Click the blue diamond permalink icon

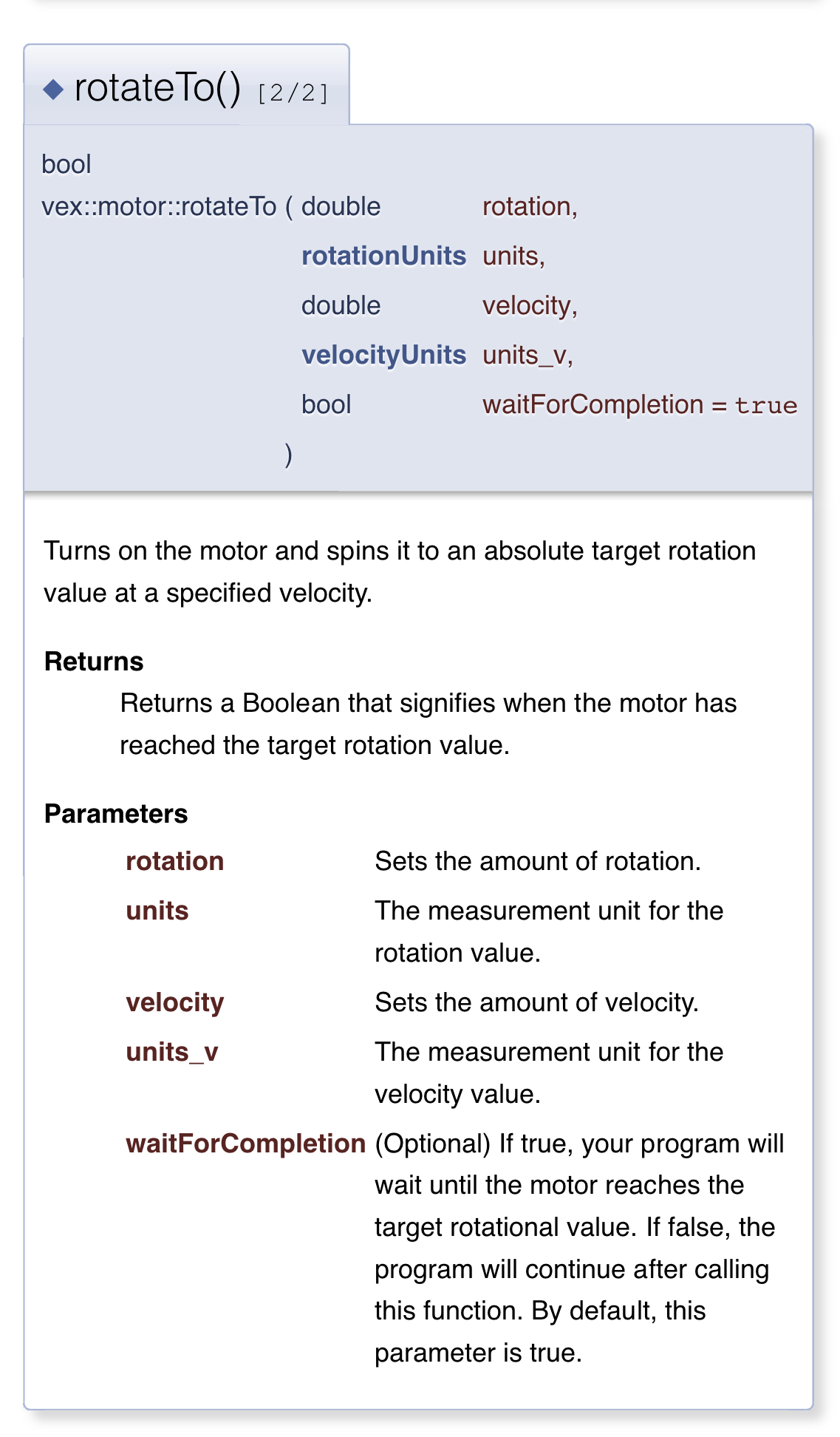point(53,89)
